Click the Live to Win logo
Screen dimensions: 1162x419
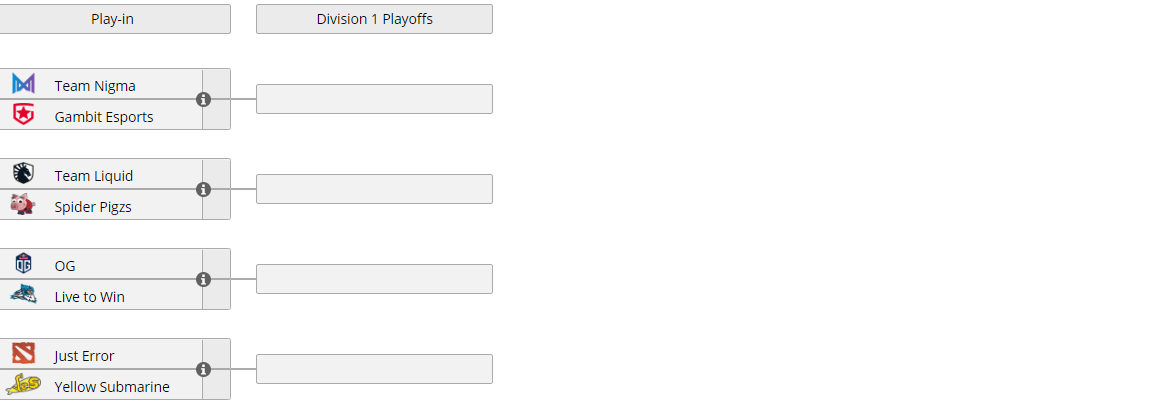pos(23,295)
